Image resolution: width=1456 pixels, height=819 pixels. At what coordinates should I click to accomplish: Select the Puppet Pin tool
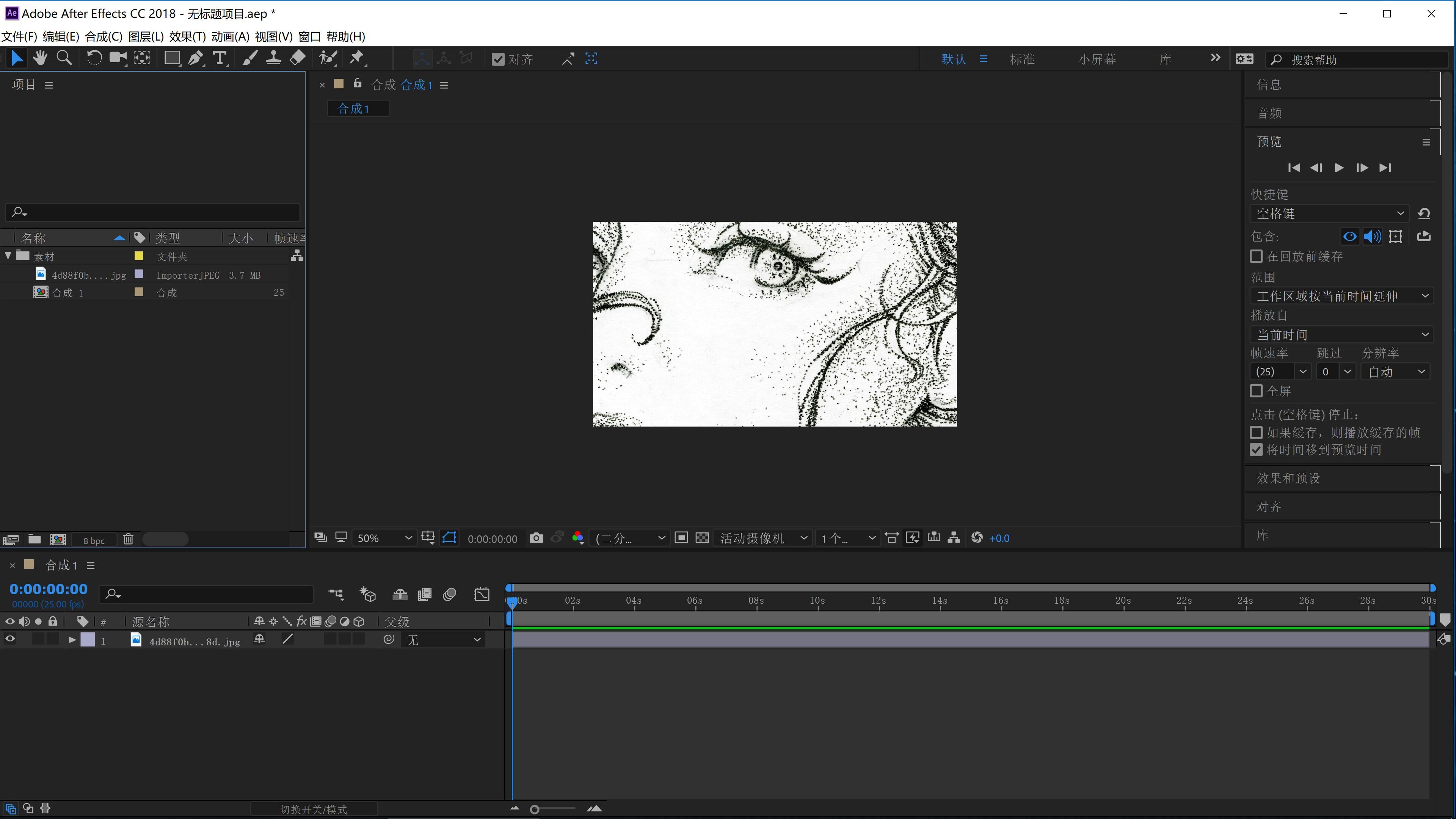point(357,58)
